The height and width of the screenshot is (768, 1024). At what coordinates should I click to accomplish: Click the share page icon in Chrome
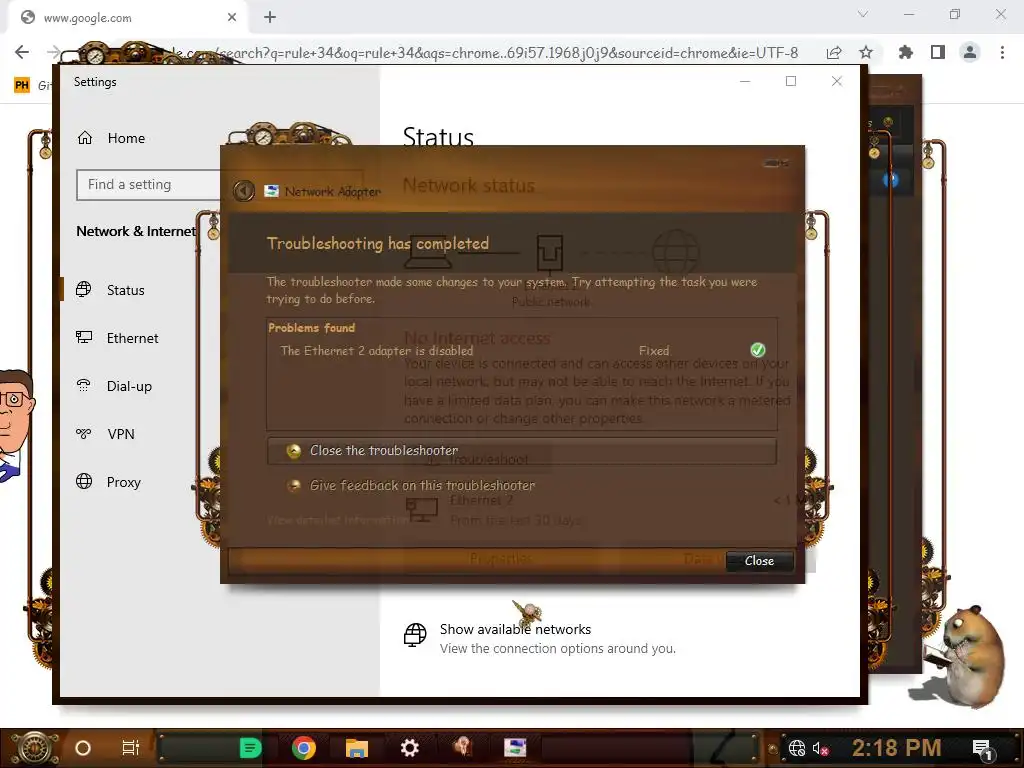point(834,53)
